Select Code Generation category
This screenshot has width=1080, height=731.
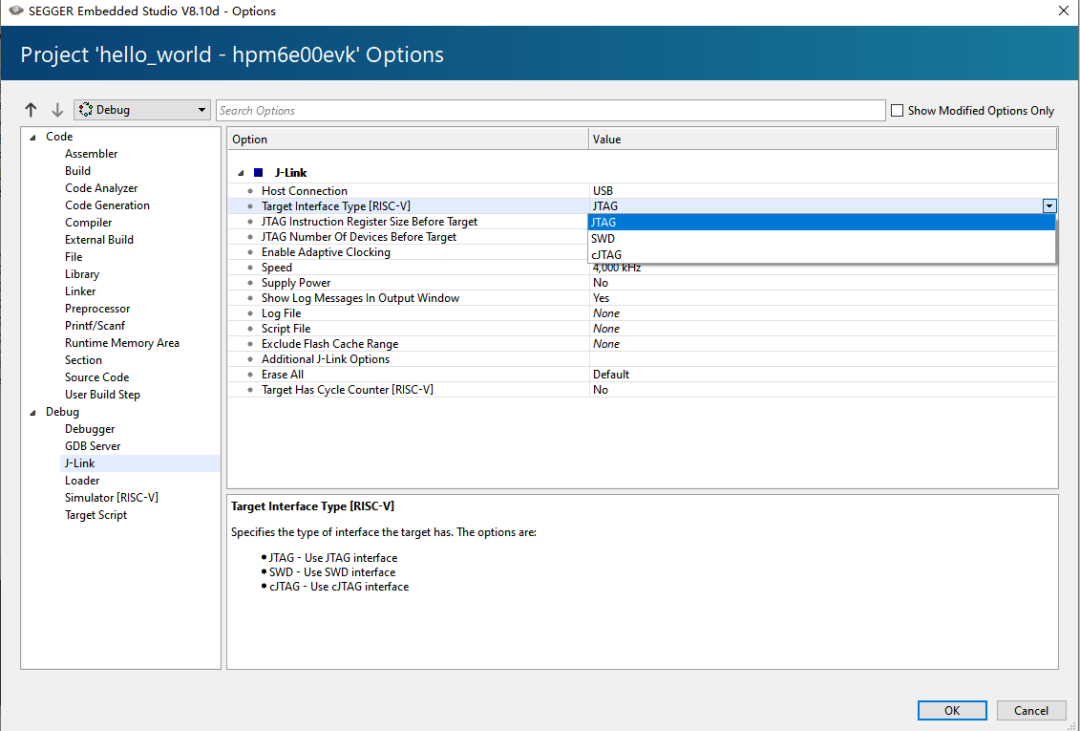pos(107,205)
